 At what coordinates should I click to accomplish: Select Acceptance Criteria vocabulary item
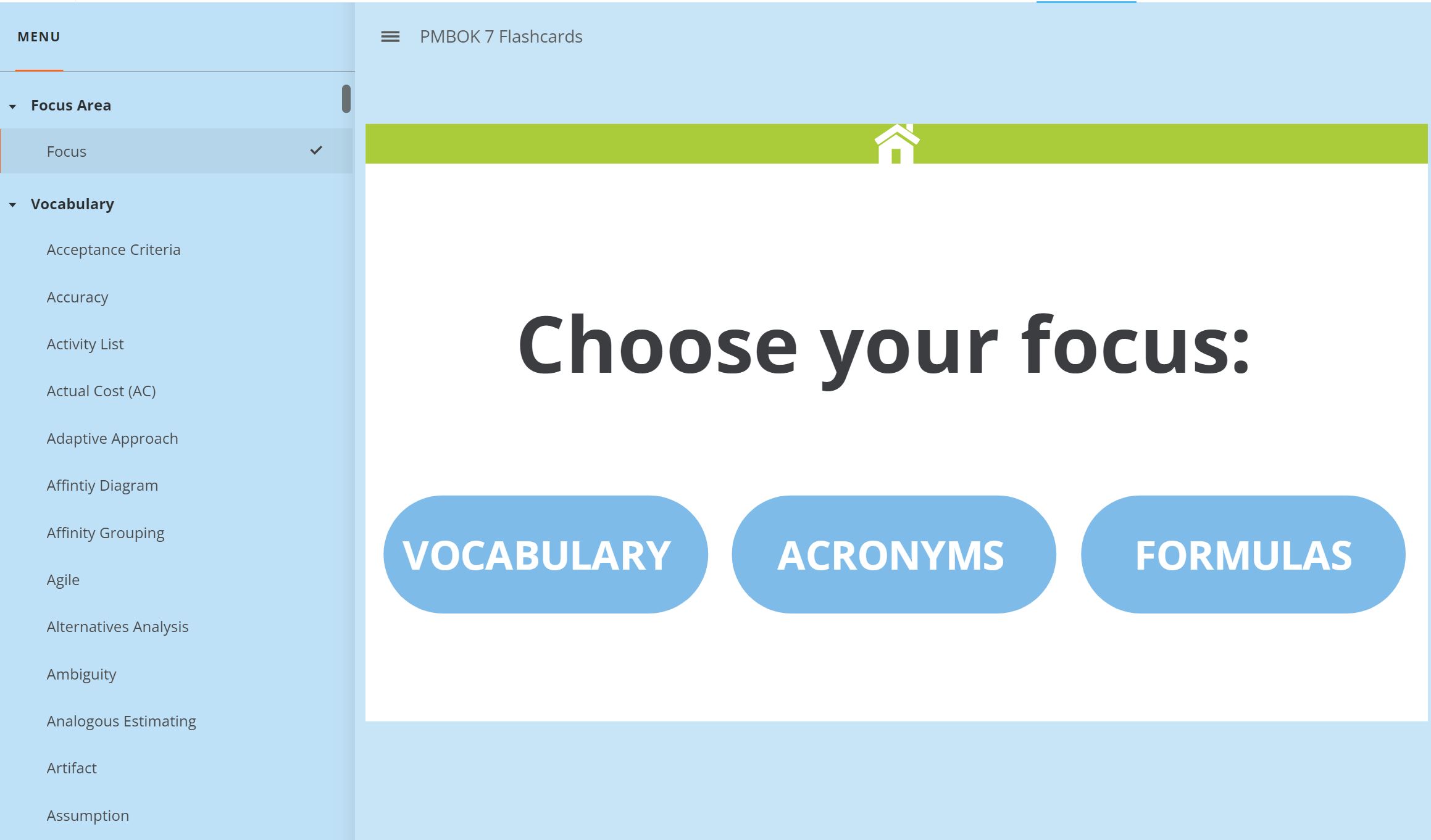point(113,249)
